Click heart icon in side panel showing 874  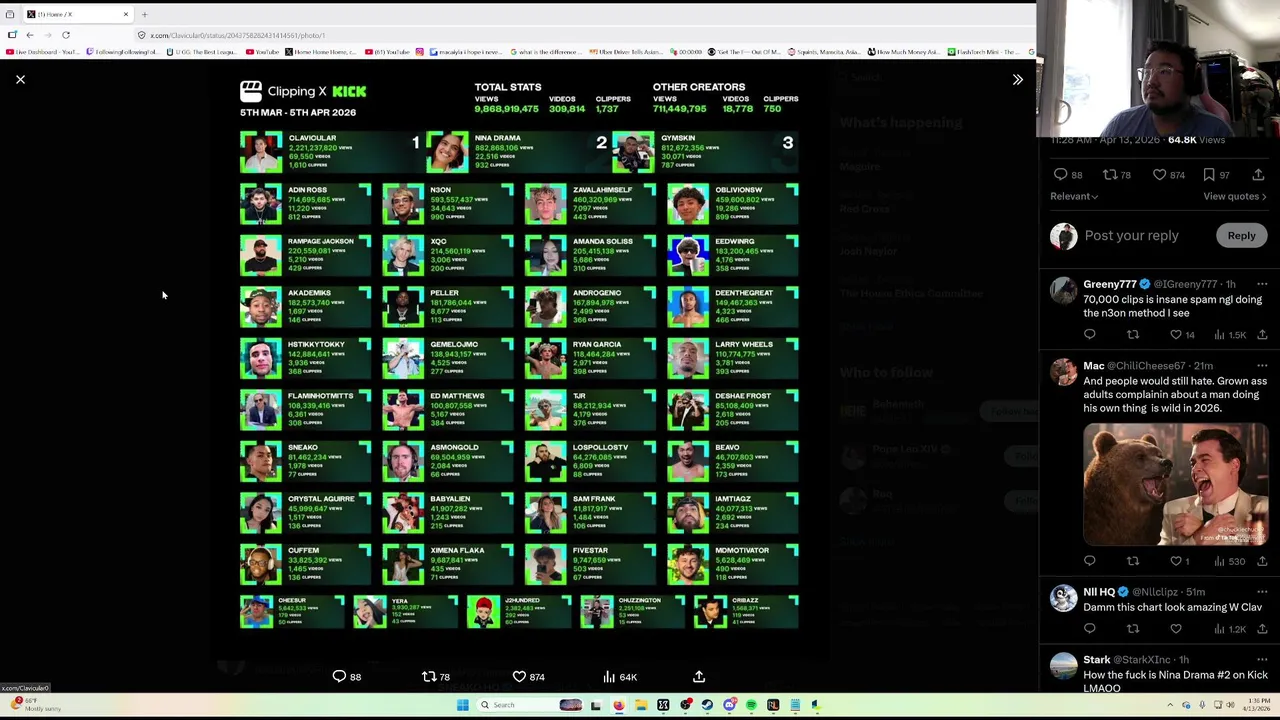(x=1159, y=175)
